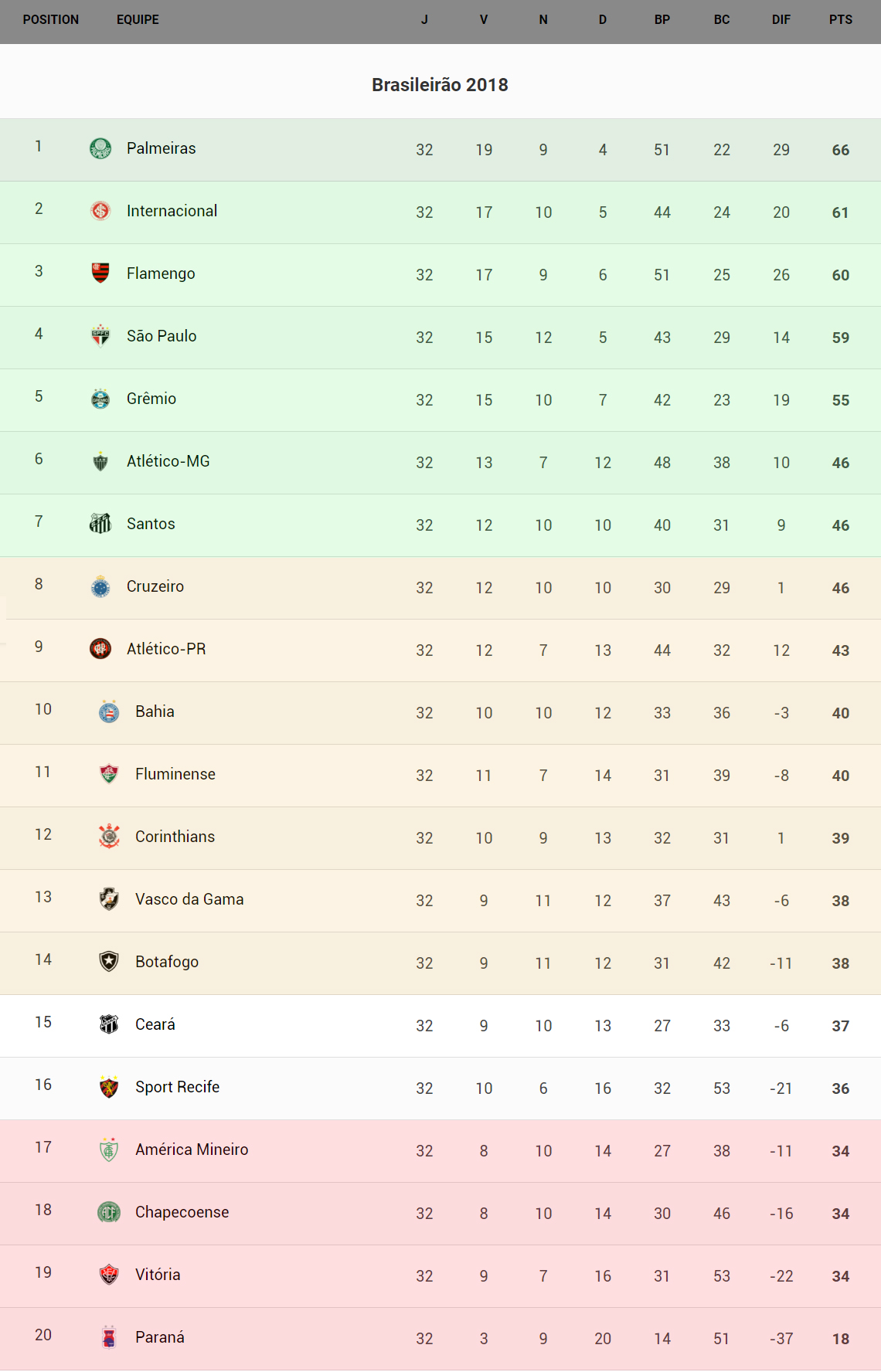
Task: Select the Fluminense team name
Action: pos(175,774)
